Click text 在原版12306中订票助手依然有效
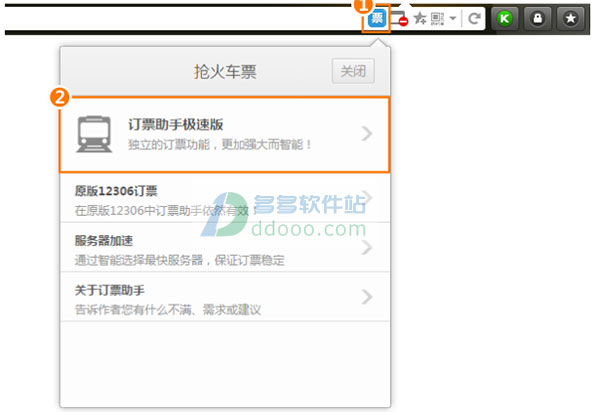The width and height of the screenshot is (600, 412). pyautogui.click(x=161, y=210)
